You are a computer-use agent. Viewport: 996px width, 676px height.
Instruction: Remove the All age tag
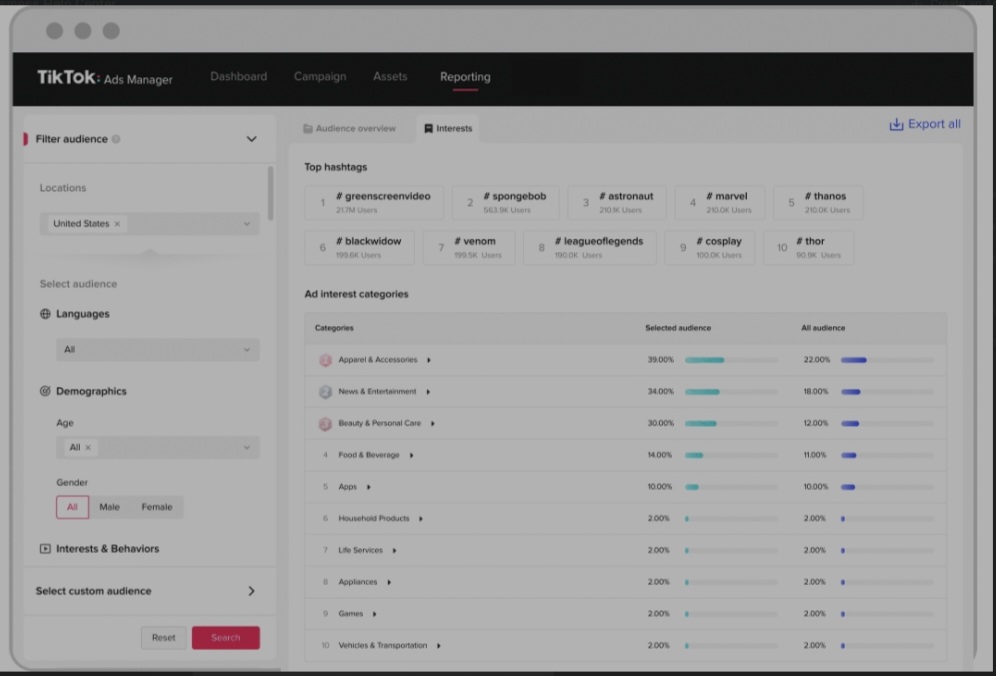88,447
